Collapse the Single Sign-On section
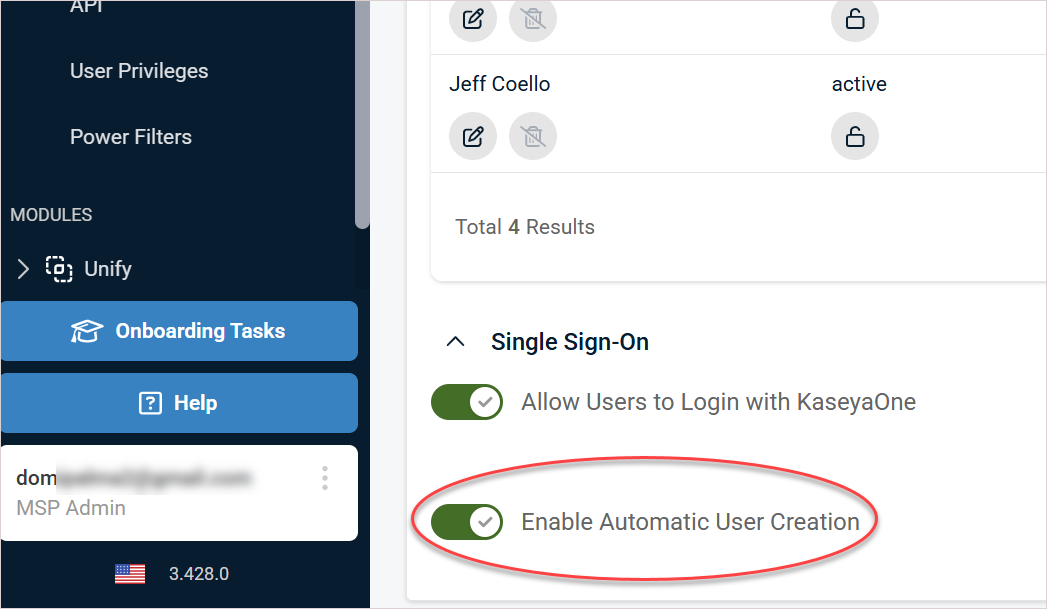The image size is (1047, 609). [x=455, y=342]
